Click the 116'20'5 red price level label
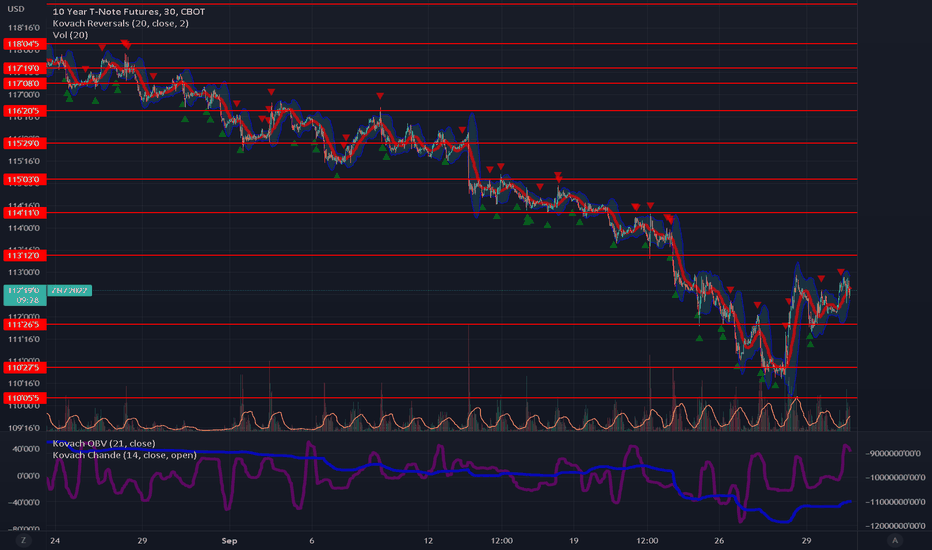The height and width of the screenshot is (550, 932). point(24,111)
